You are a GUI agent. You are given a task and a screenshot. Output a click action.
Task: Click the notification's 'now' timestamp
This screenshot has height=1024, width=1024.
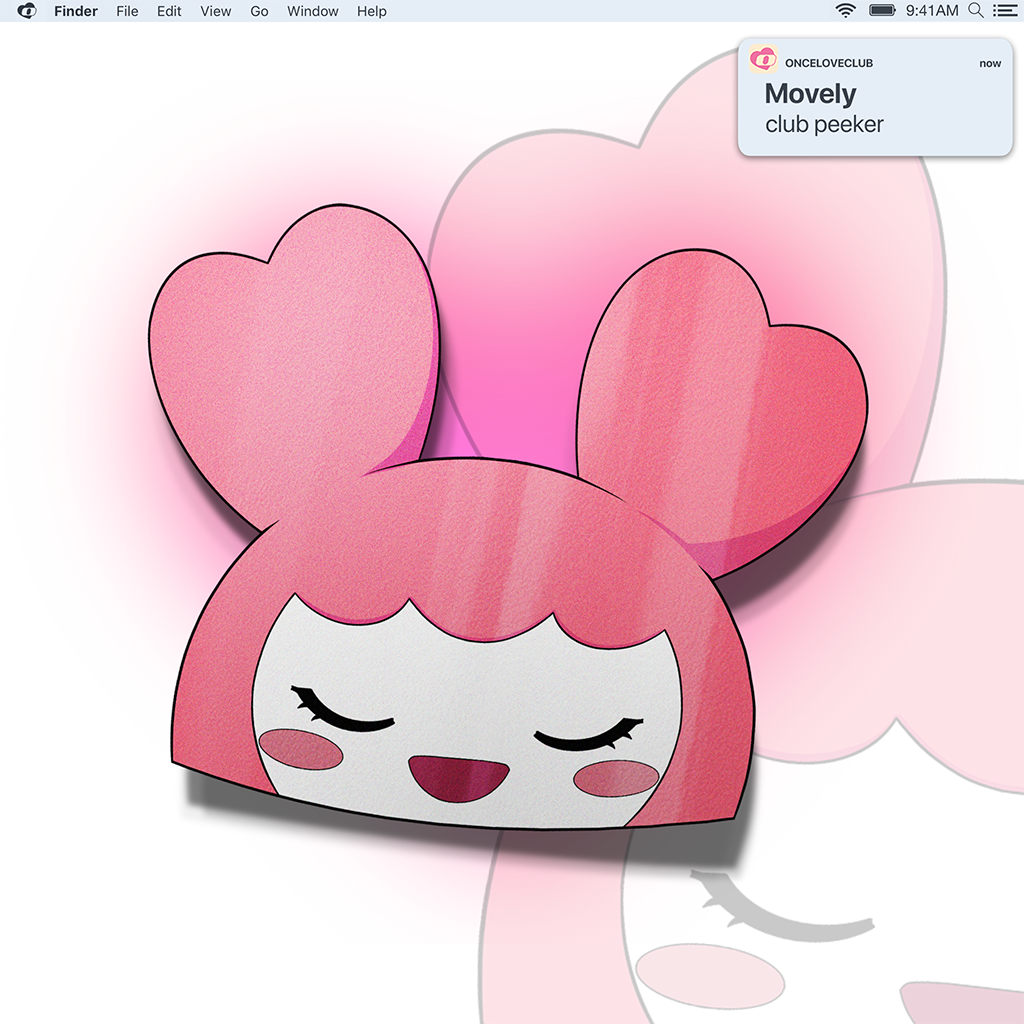[x=989, y=63]
